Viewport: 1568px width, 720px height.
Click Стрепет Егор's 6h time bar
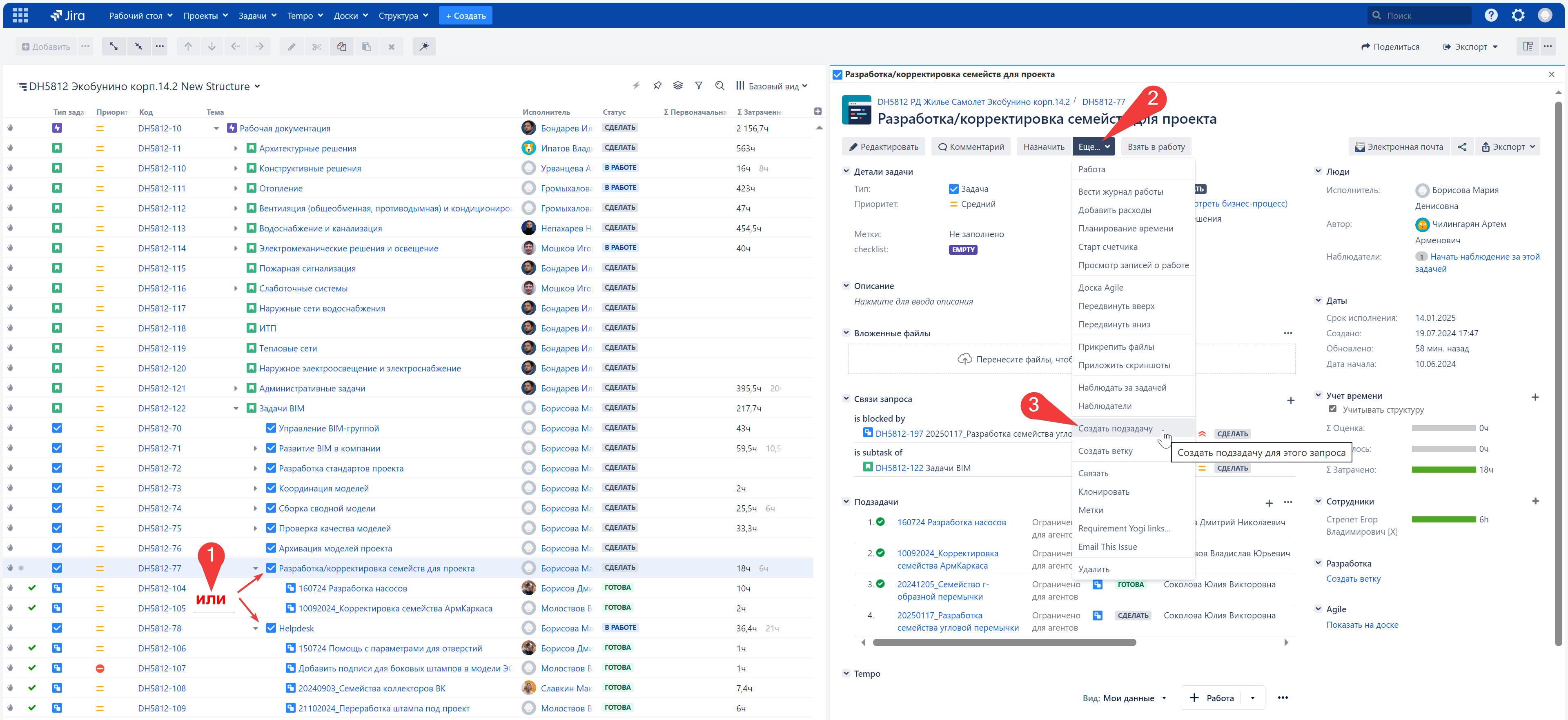coord(1443,519)
